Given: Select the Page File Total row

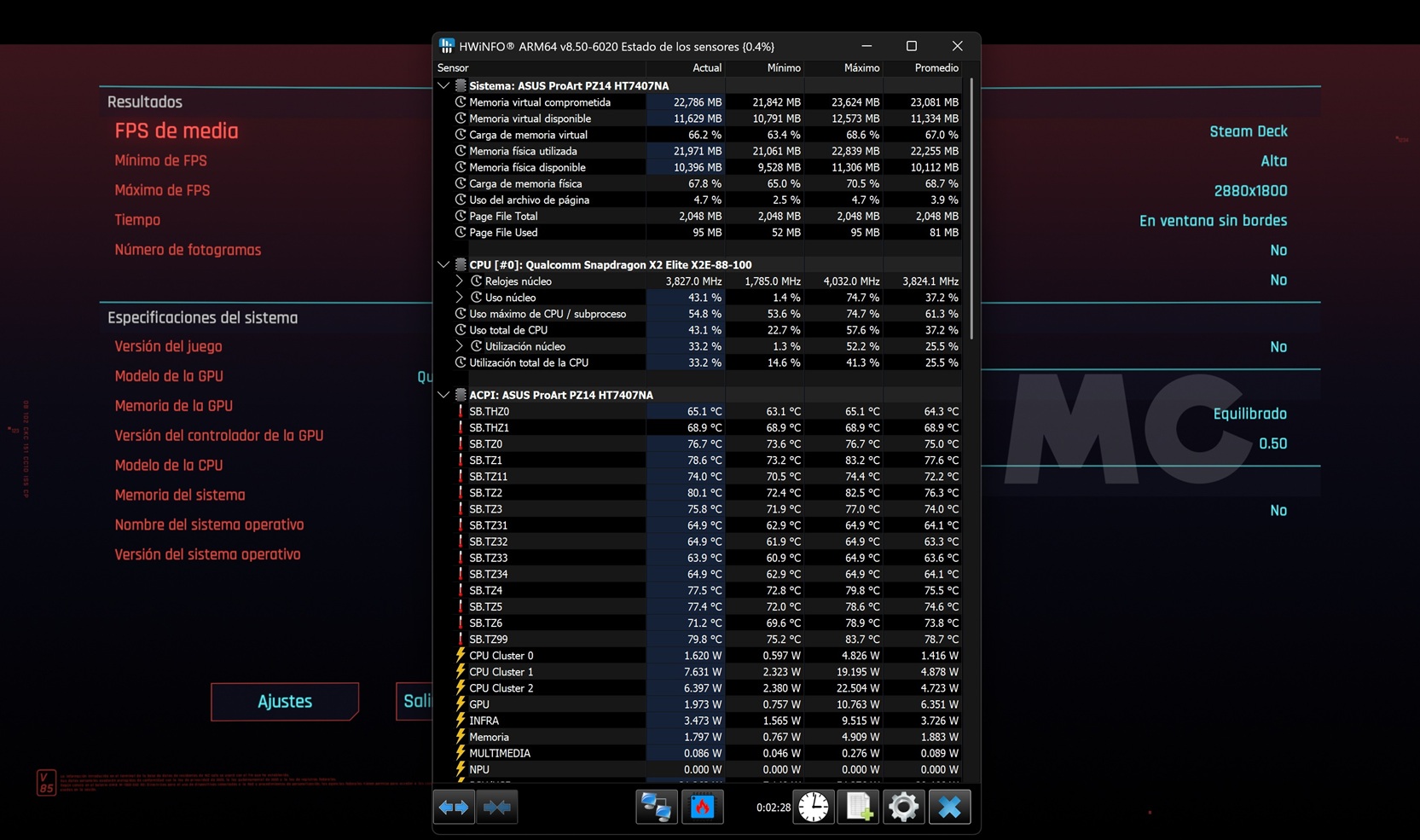Looking at the screenshot, I should tap(699, 216).
